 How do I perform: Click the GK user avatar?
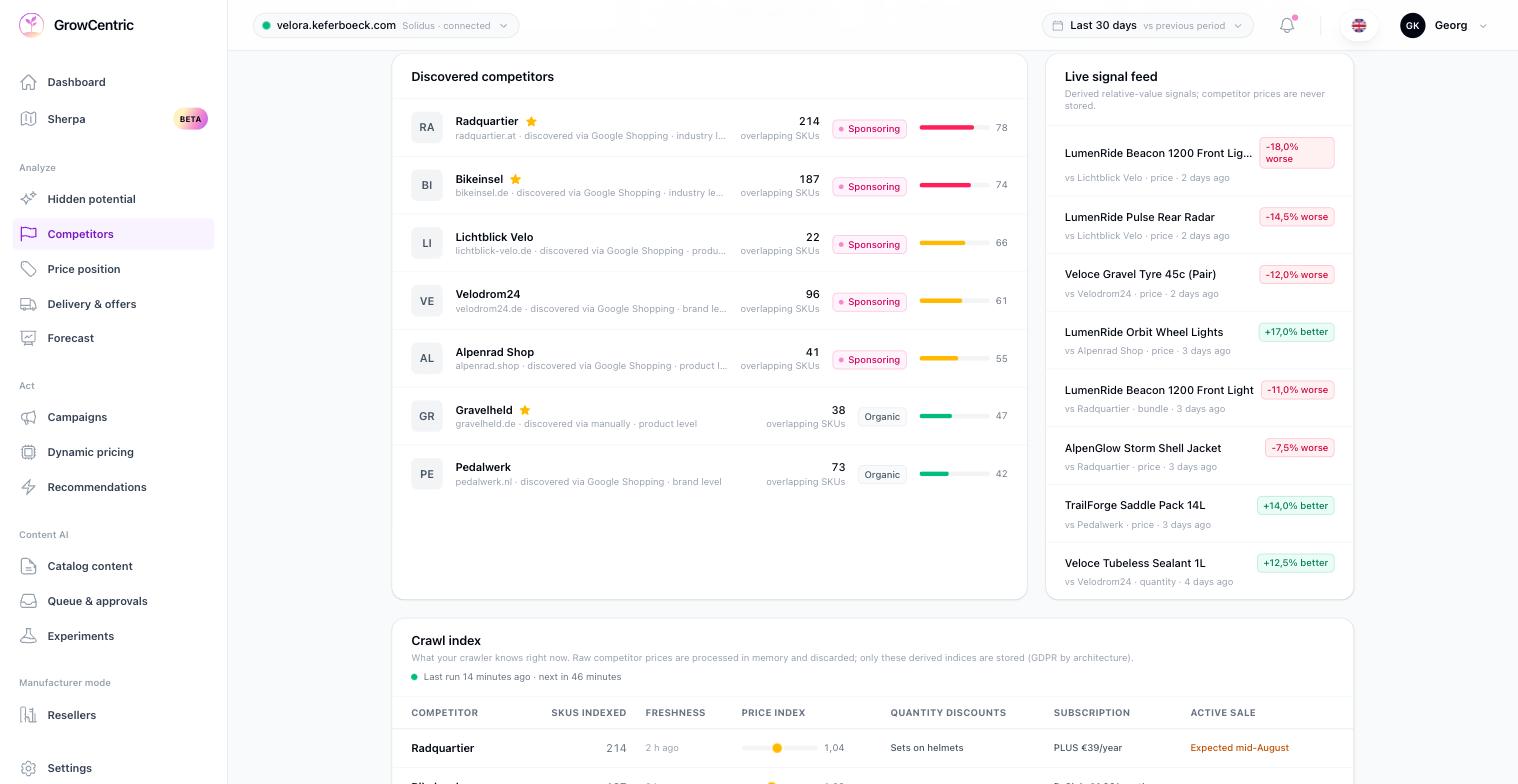click(1412, 26)
